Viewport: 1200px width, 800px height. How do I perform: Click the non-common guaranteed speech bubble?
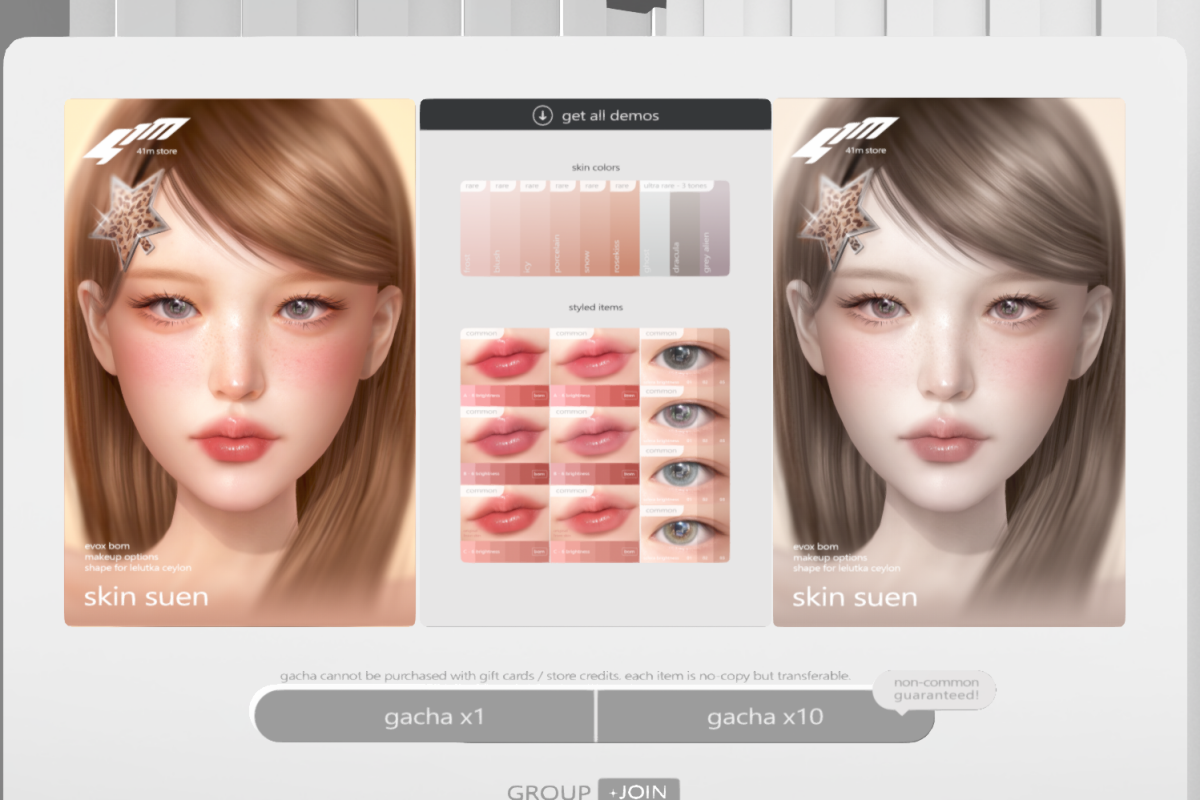click(x=933, y=689)
